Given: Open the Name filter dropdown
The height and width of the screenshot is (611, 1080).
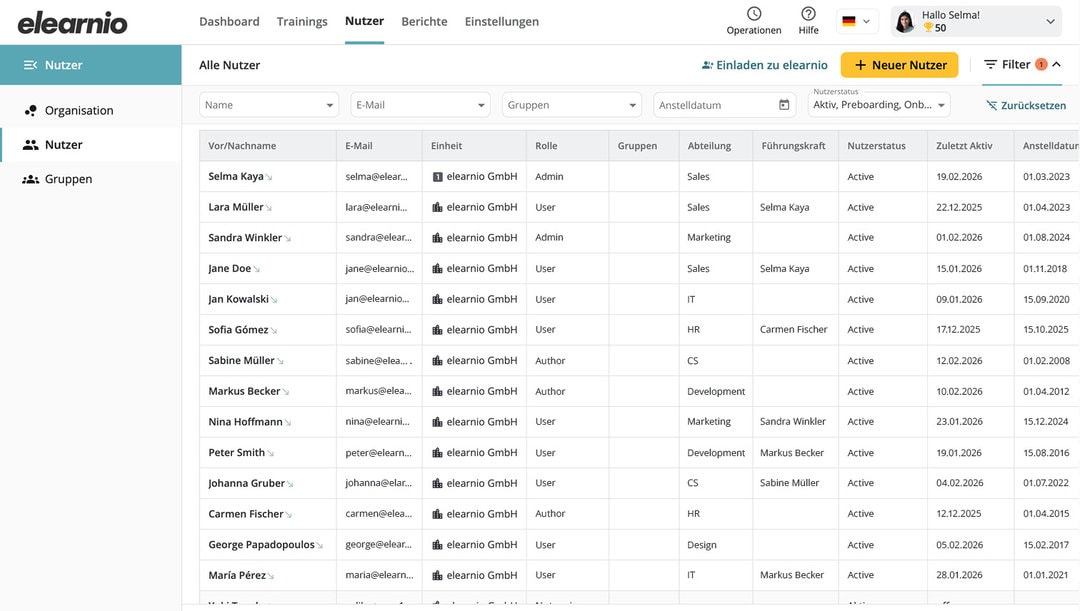Looking at the screenshot, I should point(269,105).
